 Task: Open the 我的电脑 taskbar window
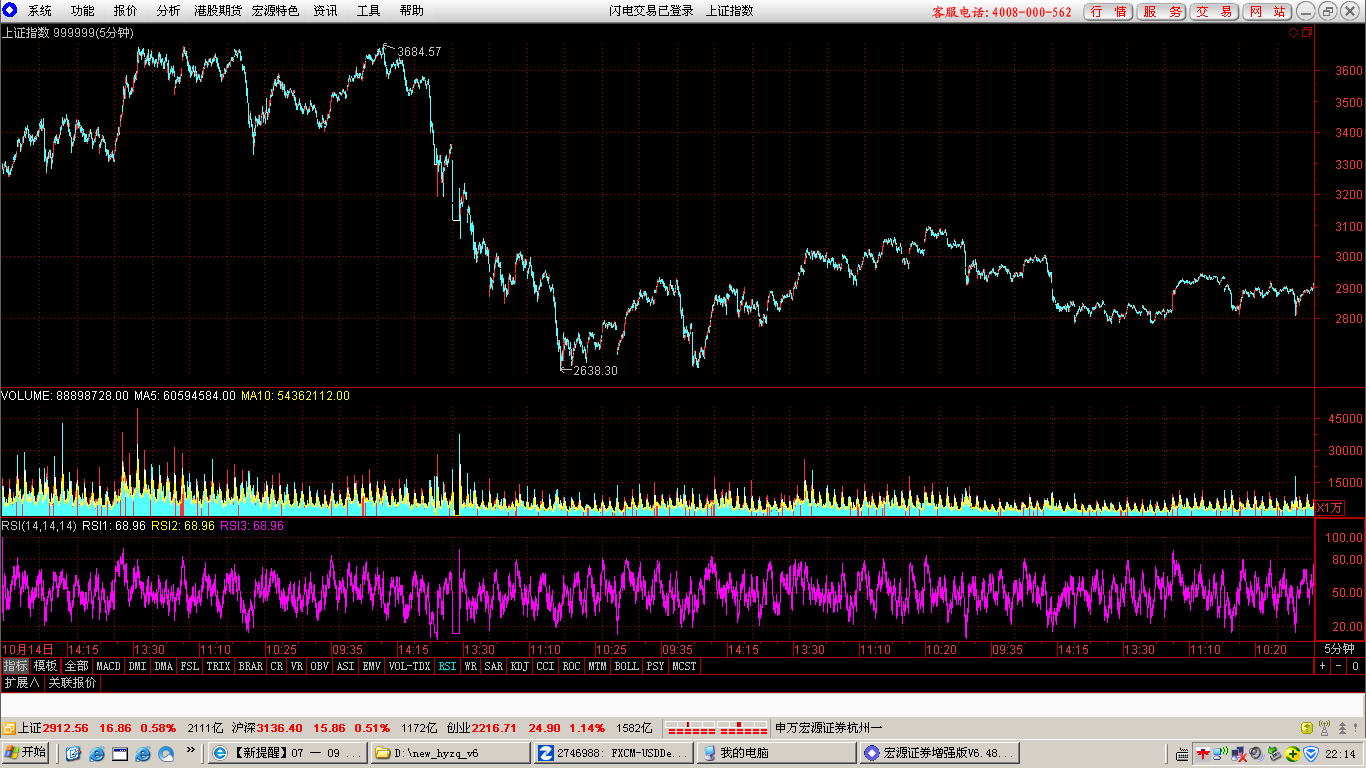[x=776, y=753]
